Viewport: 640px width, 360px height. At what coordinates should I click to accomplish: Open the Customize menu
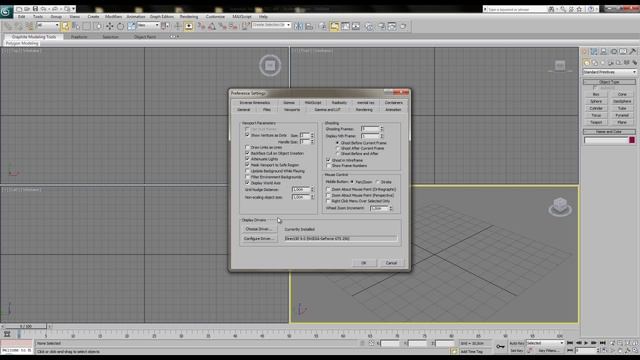pos(215,17)
